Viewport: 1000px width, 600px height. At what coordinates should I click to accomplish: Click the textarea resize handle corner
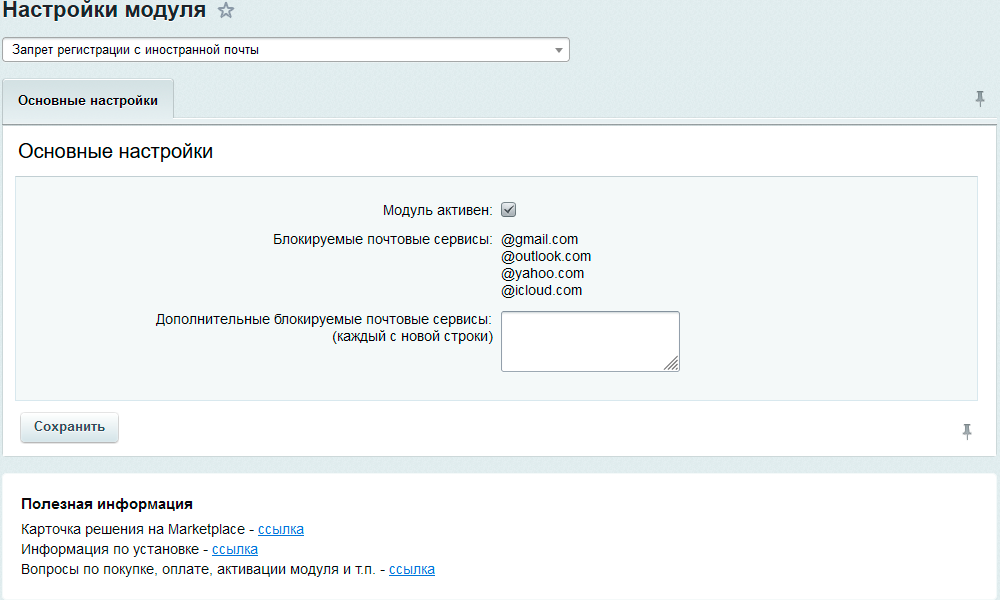click(x=672, y=364)
